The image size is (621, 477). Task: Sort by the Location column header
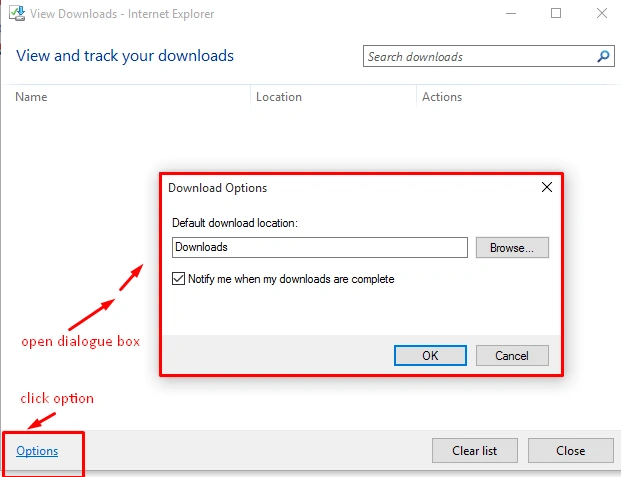point(279,97)
